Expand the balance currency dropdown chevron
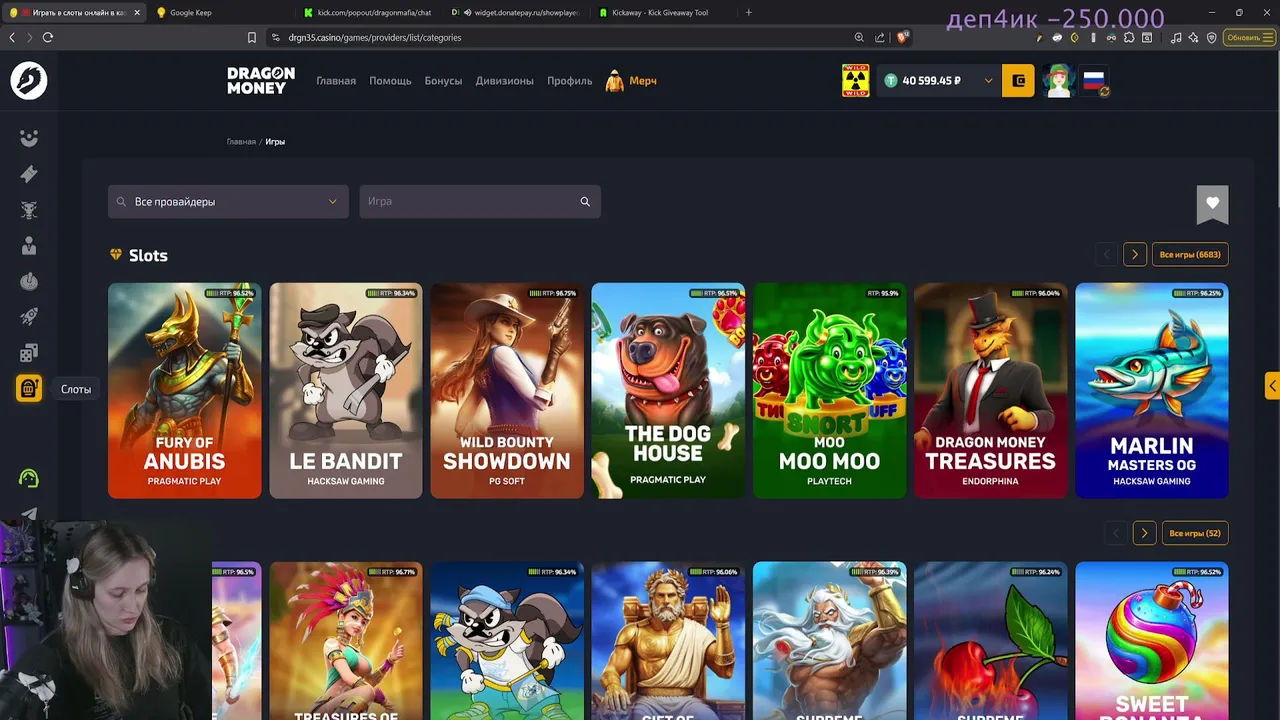Image resolution: width=1280 pixels, height=720 pixels. pos(988,81)
